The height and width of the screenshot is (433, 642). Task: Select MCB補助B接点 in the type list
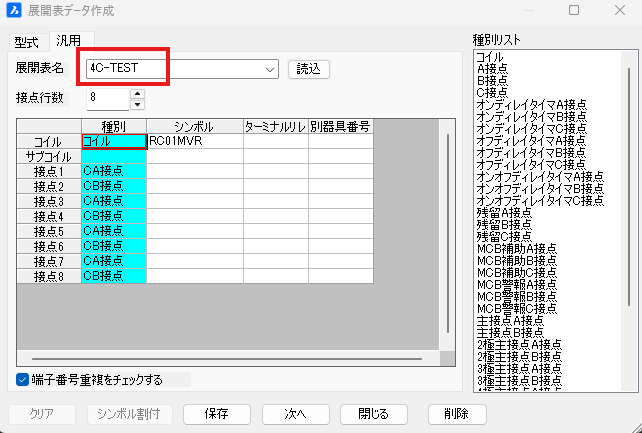517,260
